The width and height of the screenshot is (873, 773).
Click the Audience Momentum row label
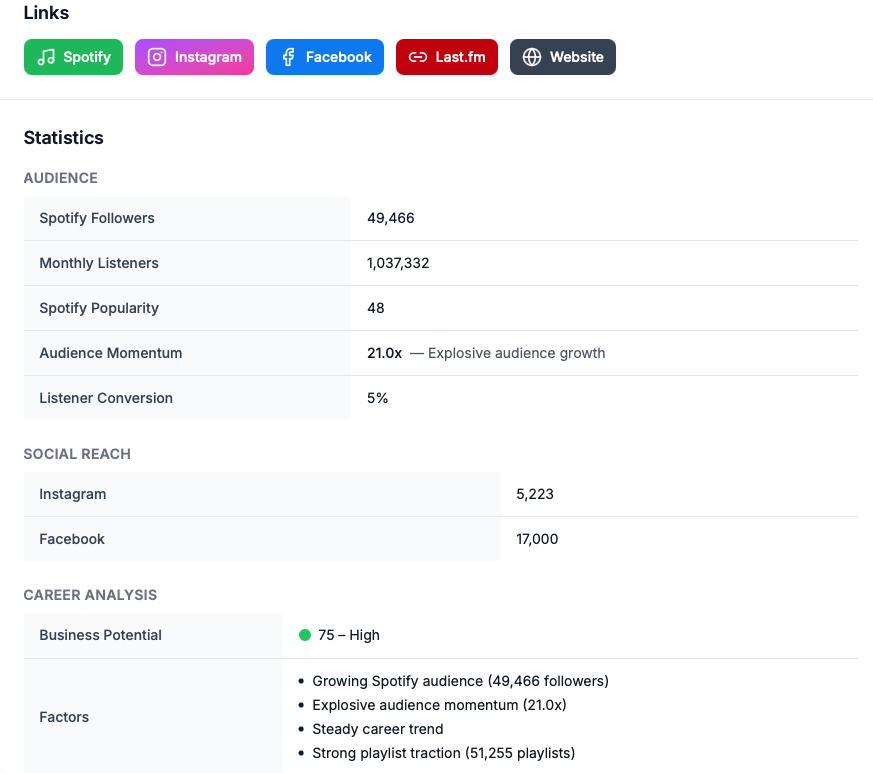point(111,353)
